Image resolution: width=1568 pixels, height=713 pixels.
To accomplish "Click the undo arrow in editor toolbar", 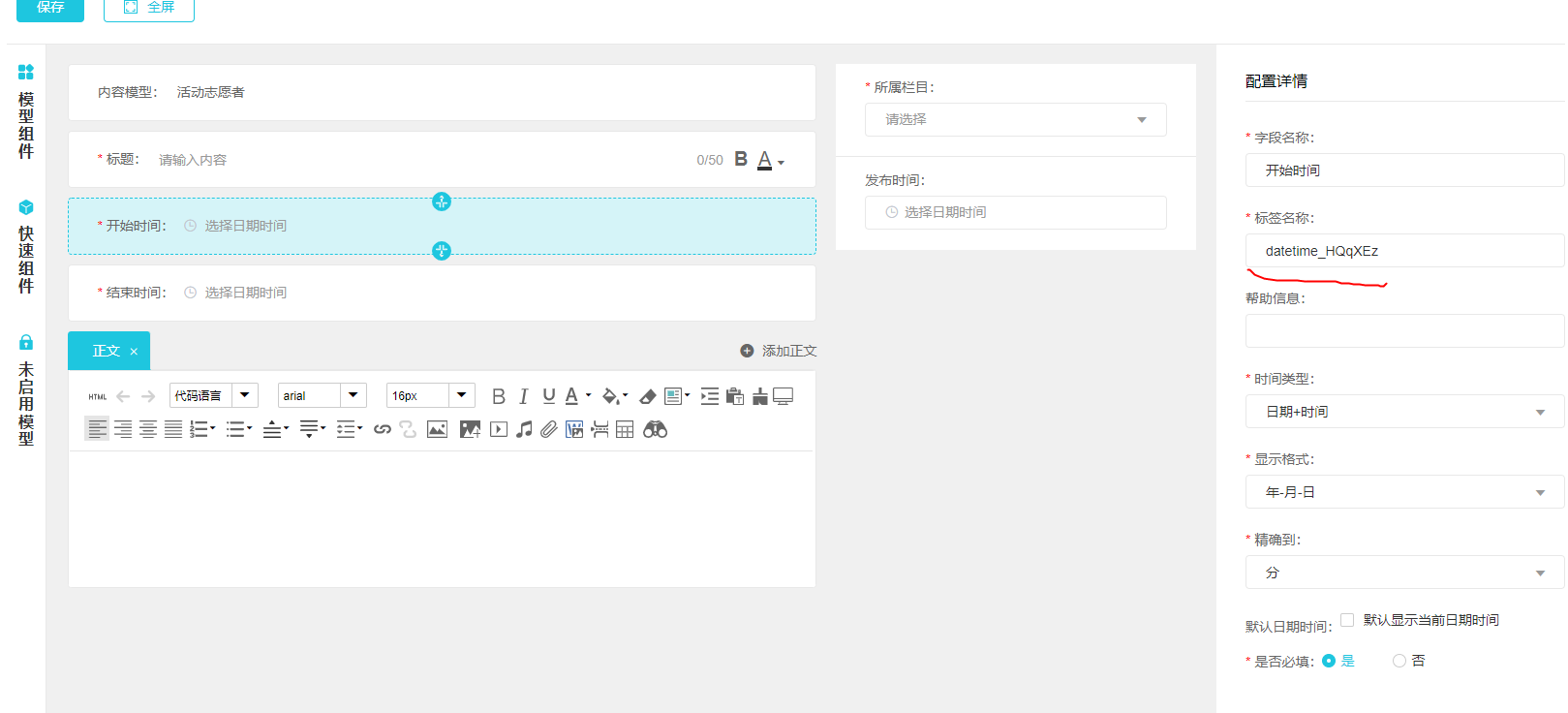I will (123, 396).
